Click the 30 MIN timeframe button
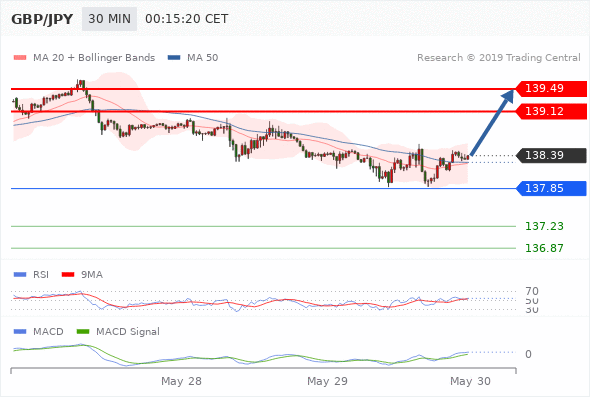The height and width of the screenshot is (400, 590). tap(109, 19)
